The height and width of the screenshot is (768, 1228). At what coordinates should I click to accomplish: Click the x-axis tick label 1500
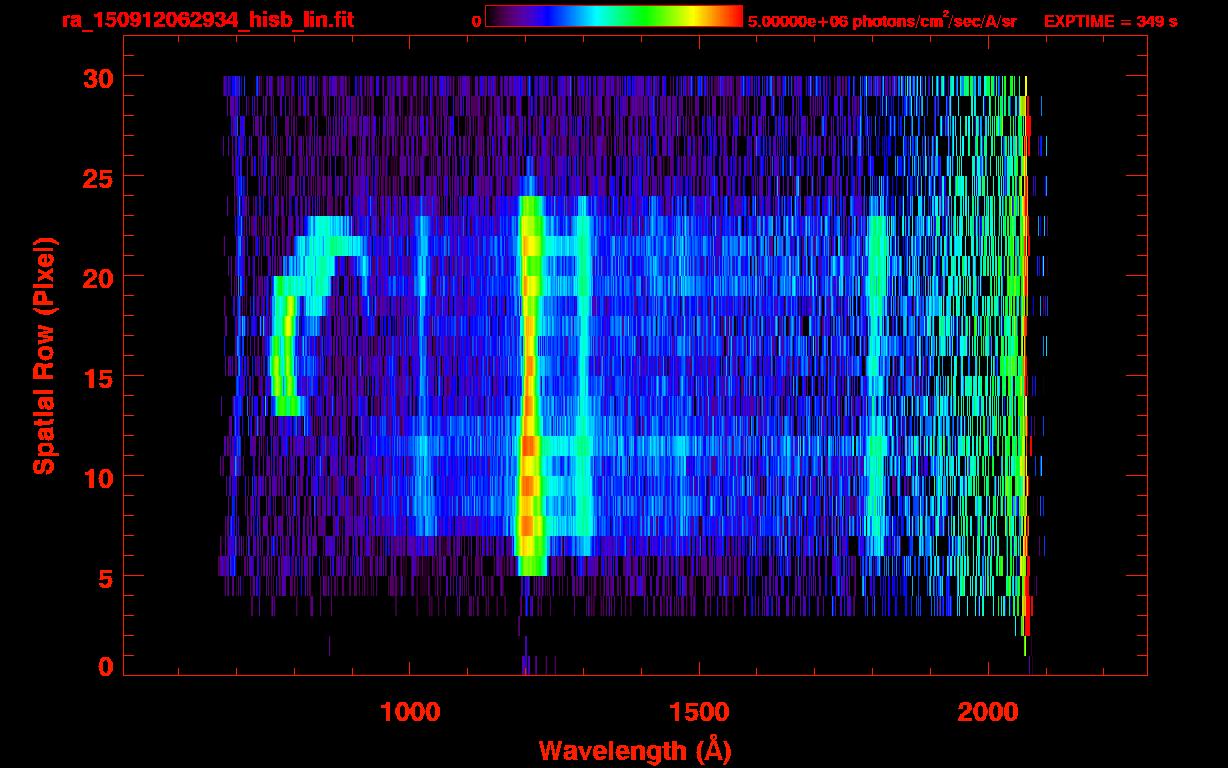(x=699, y=712)
